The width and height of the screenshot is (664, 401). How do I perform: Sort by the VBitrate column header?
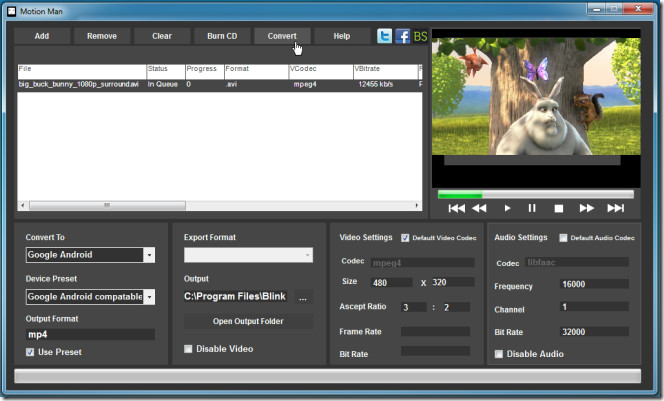coord(385,72)
